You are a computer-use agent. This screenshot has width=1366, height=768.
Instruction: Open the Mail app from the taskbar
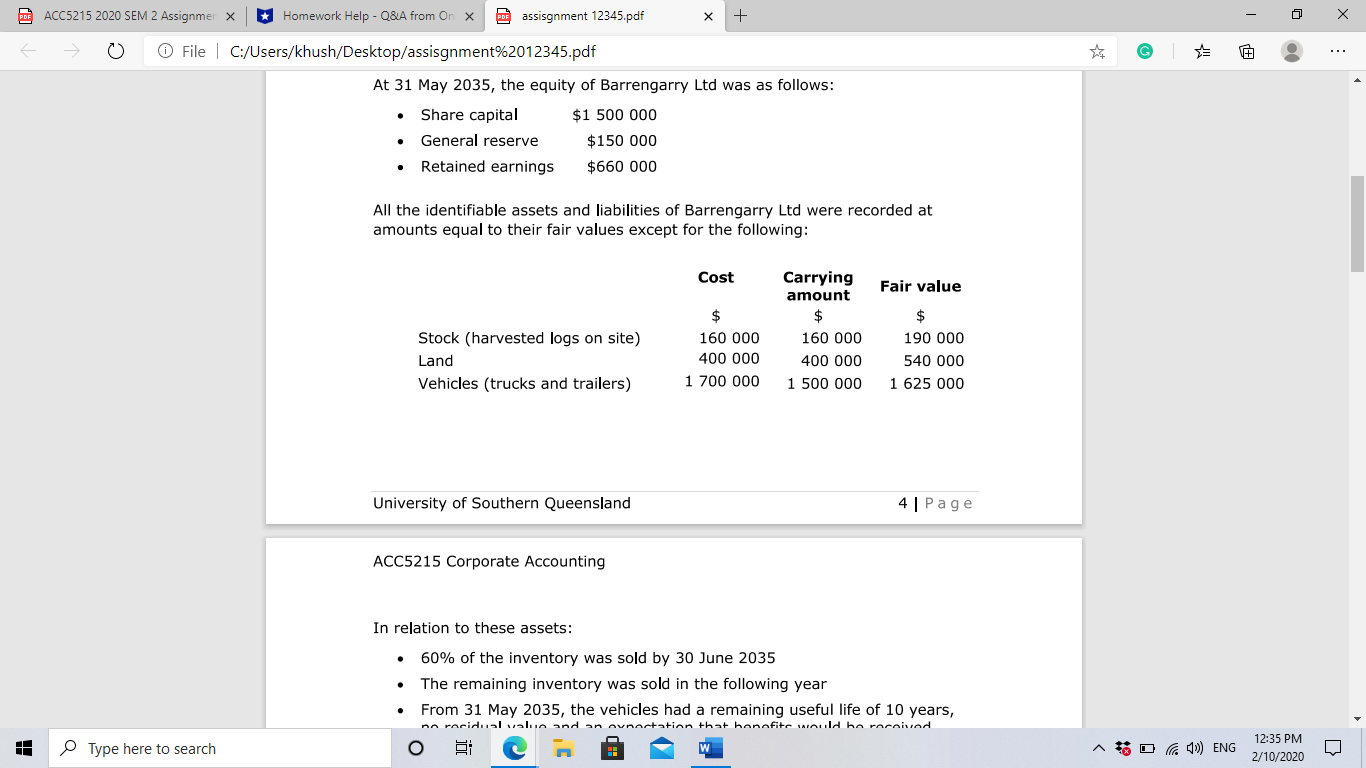(661, 747)
